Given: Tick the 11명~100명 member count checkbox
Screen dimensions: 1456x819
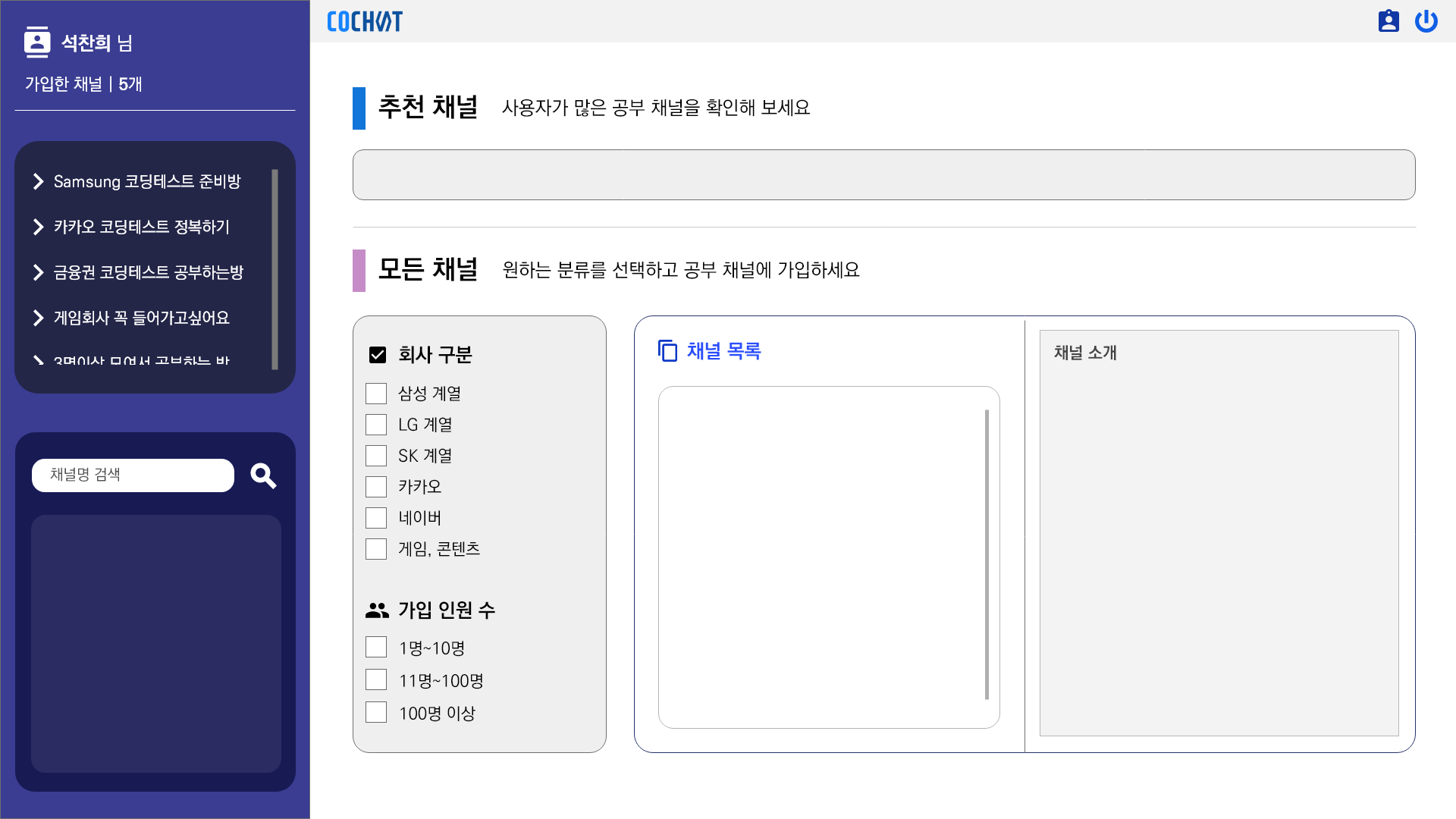Looking at the screenshot, I should click(376, 679).
